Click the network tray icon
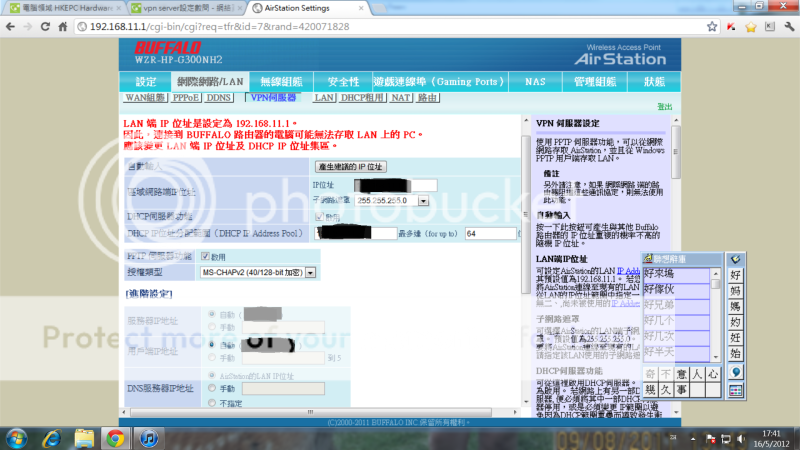Image resolution: width=800 pixels, height=450 pixels. pyautogui.click(x=726, y=439)
